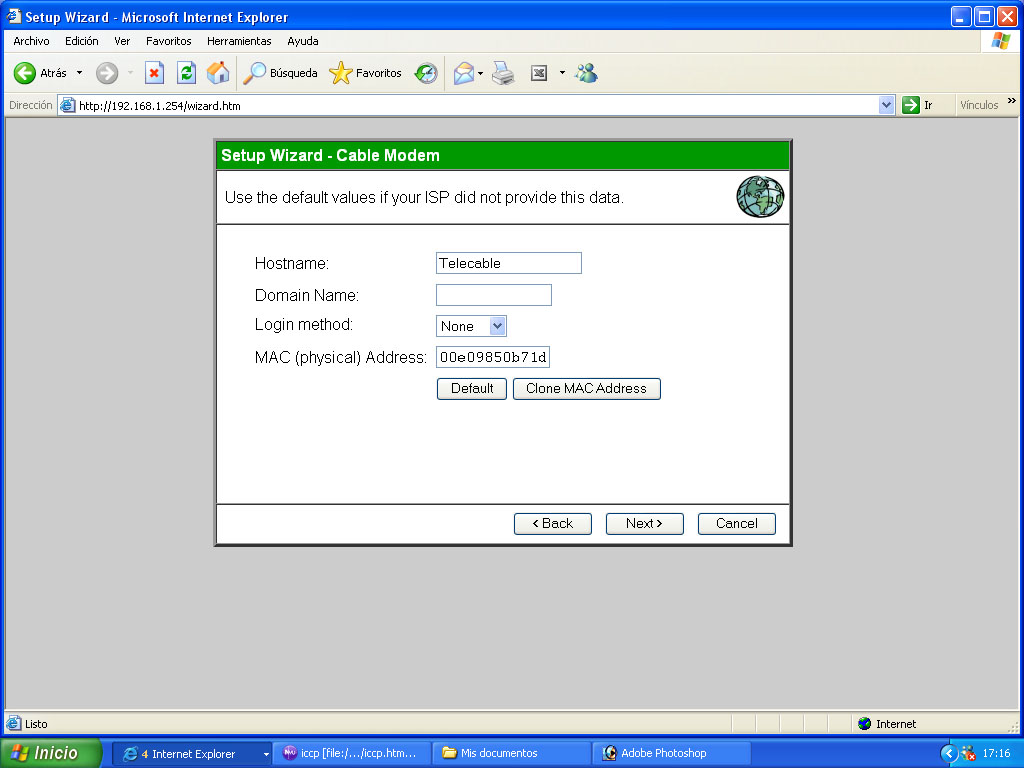1024x768 pixels.
Task: Expand the forward history dropdown arrow
Action: [130, 73]
